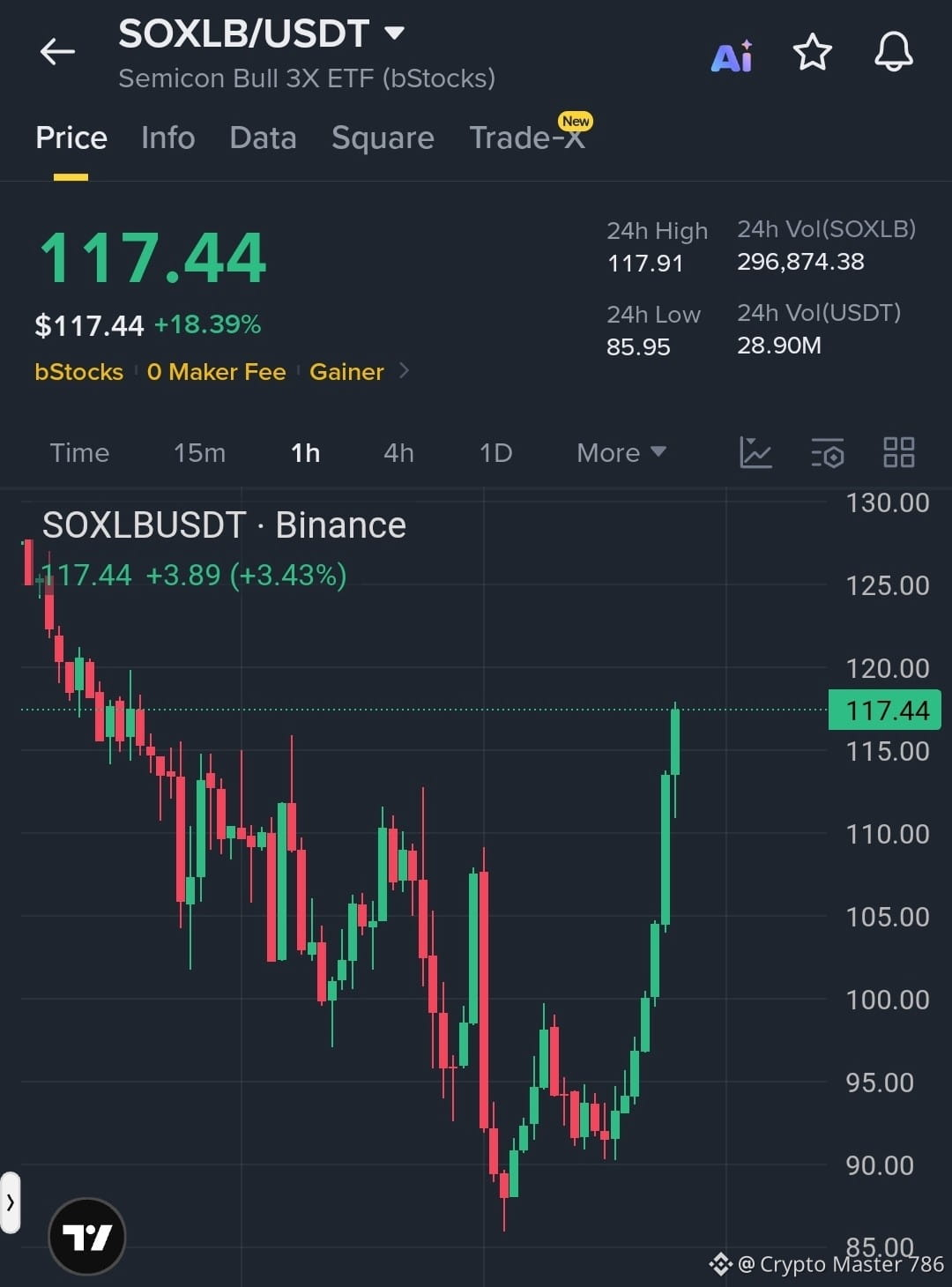Open the Square tab
Viewport: 952px width, 1287px height.
click(x=383, y=138)
